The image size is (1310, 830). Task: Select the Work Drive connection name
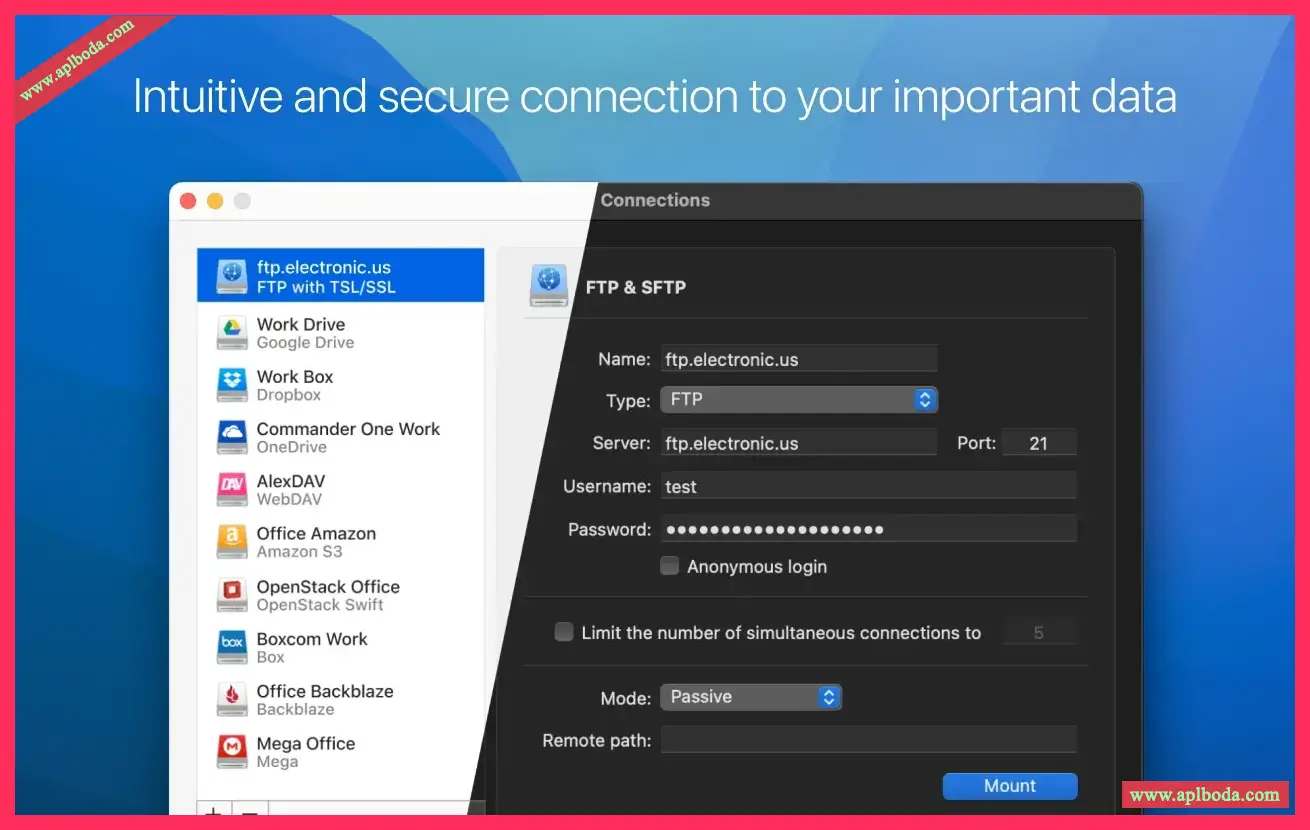(301, 324)
